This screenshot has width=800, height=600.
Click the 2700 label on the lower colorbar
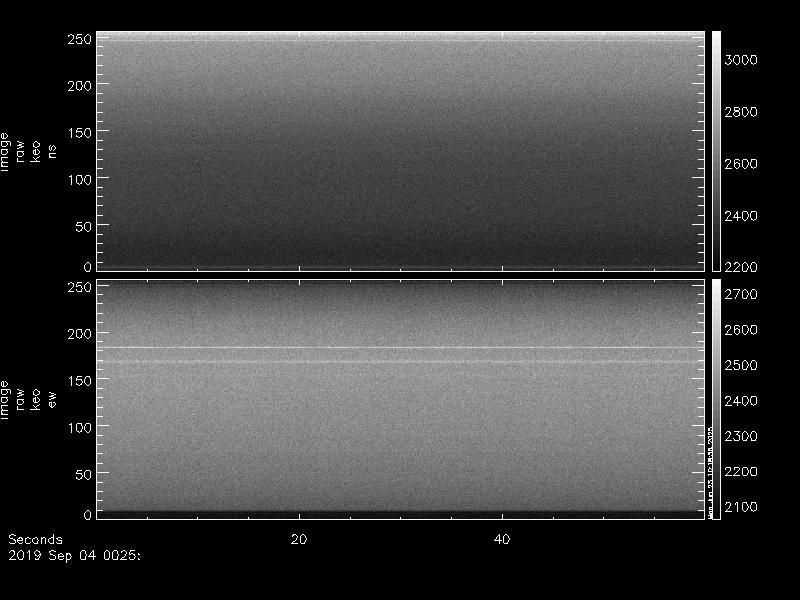point(741,294)
